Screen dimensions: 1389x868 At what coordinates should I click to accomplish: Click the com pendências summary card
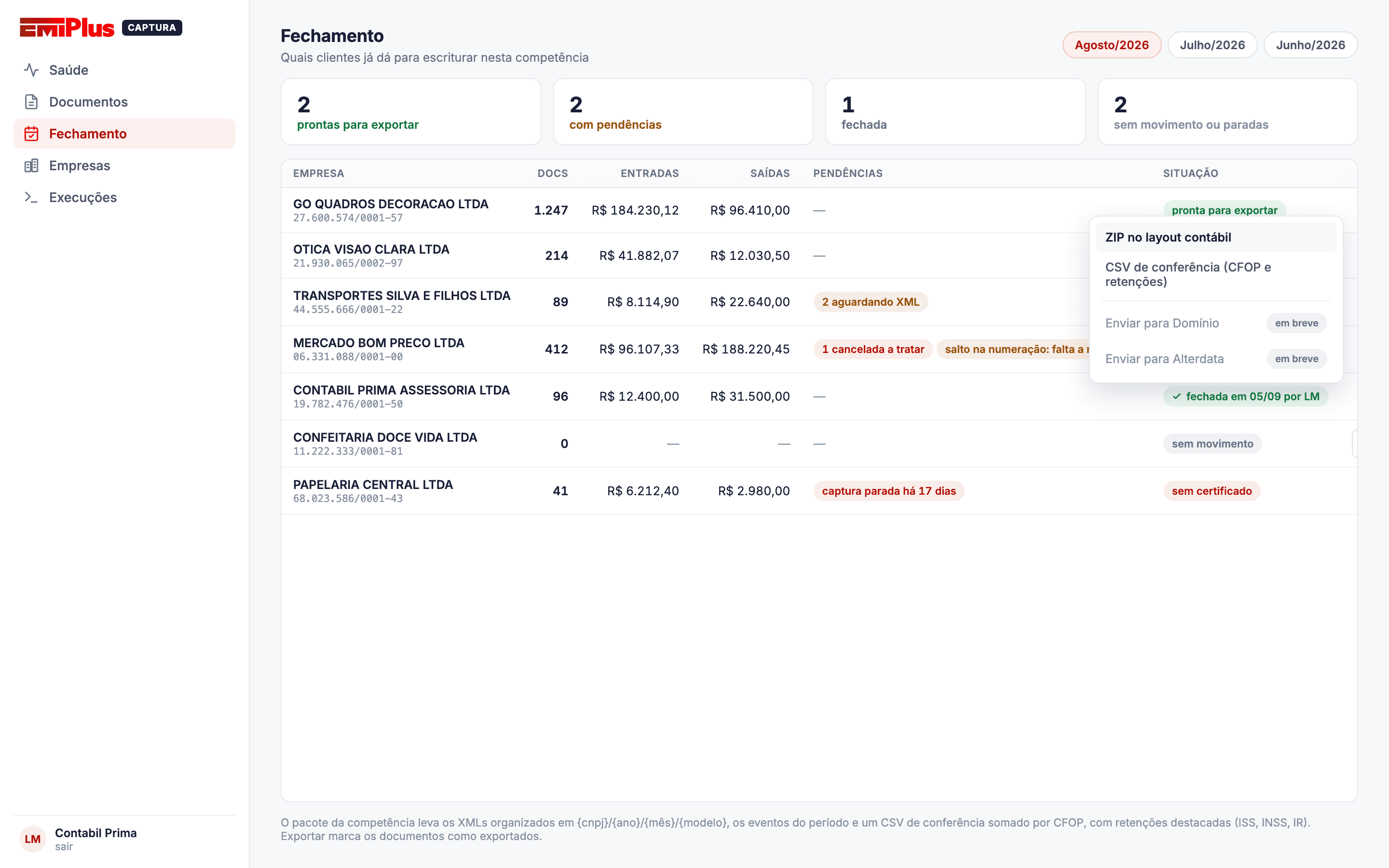[x=683, y=111]
